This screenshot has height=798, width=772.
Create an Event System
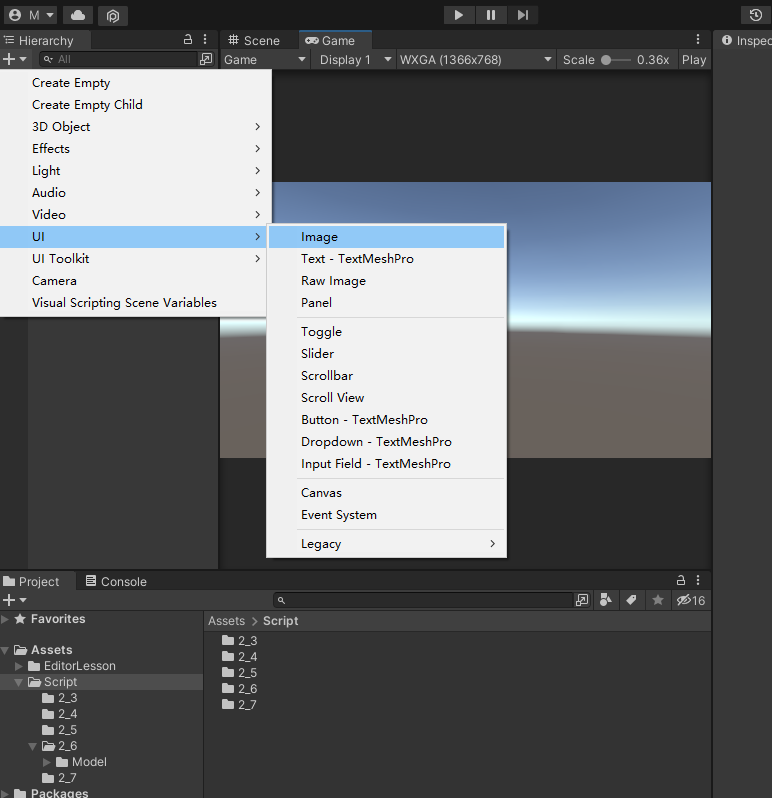[x=386, y=515]
